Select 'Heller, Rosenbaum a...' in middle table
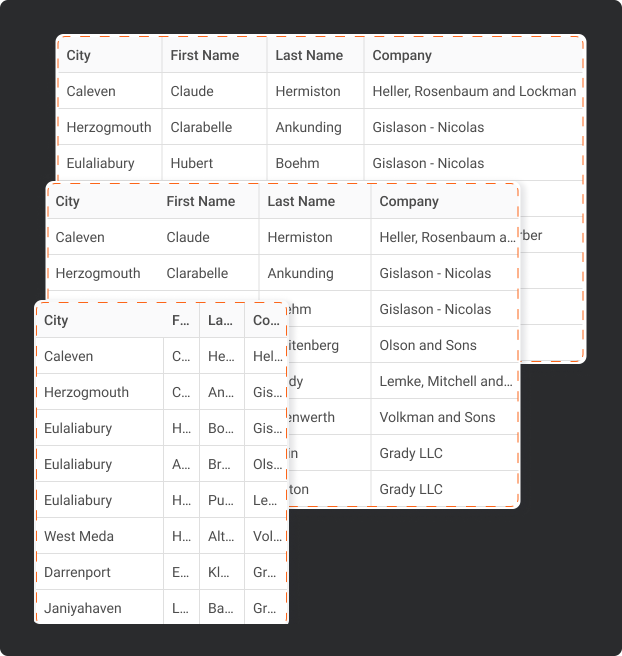Image resolution: width=622 pixels, height=656 pixels. coord(447,237)
